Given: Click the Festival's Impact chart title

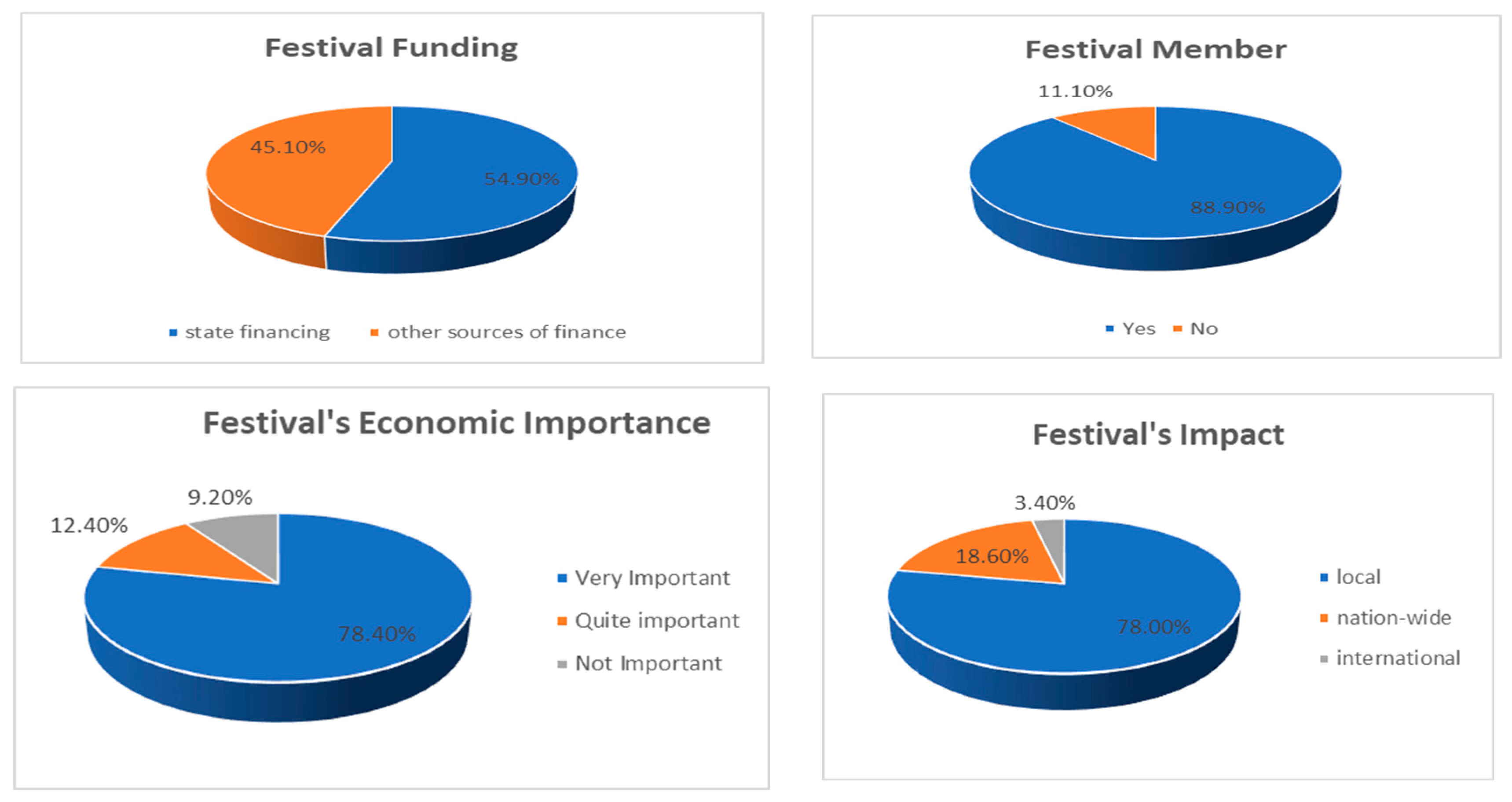Looking at the screenshot, I should 1157,435.
